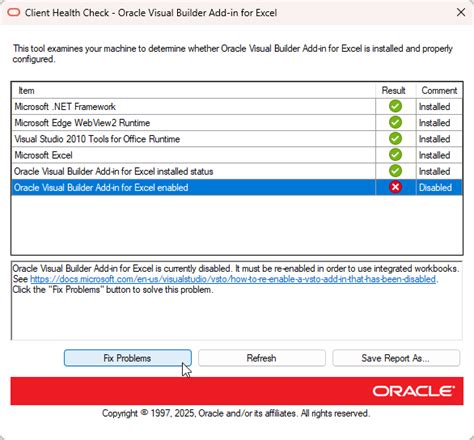Click the Fix Problems button
The image size is (474, 440).
point(128,358)
